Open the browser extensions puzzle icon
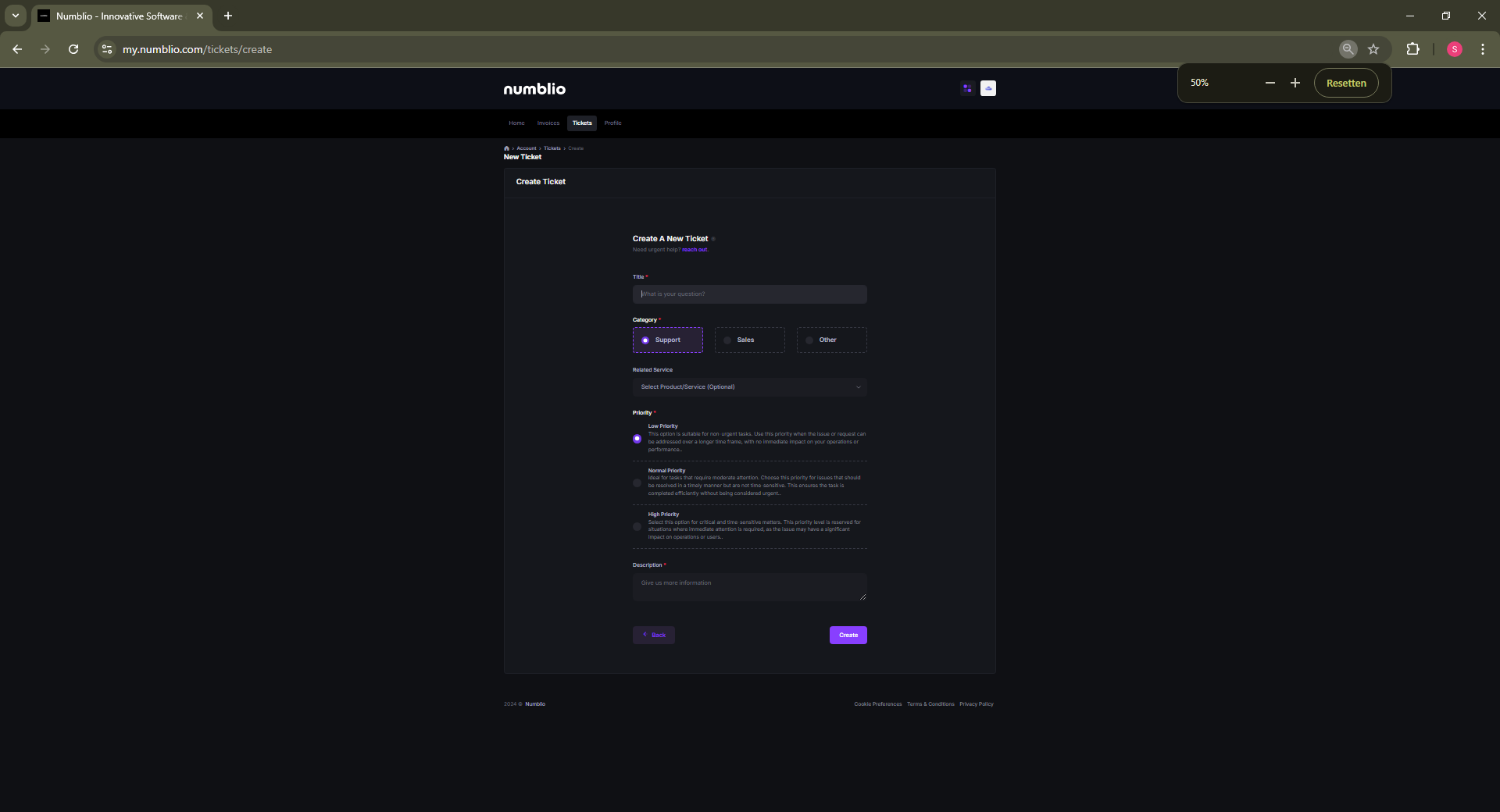 click(1412, 49)
